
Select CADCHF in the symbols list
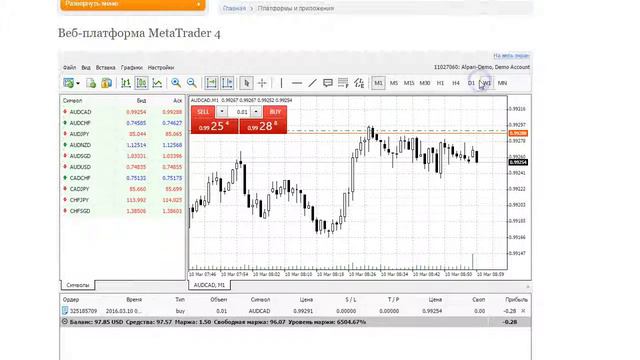[x=122, y=178]
